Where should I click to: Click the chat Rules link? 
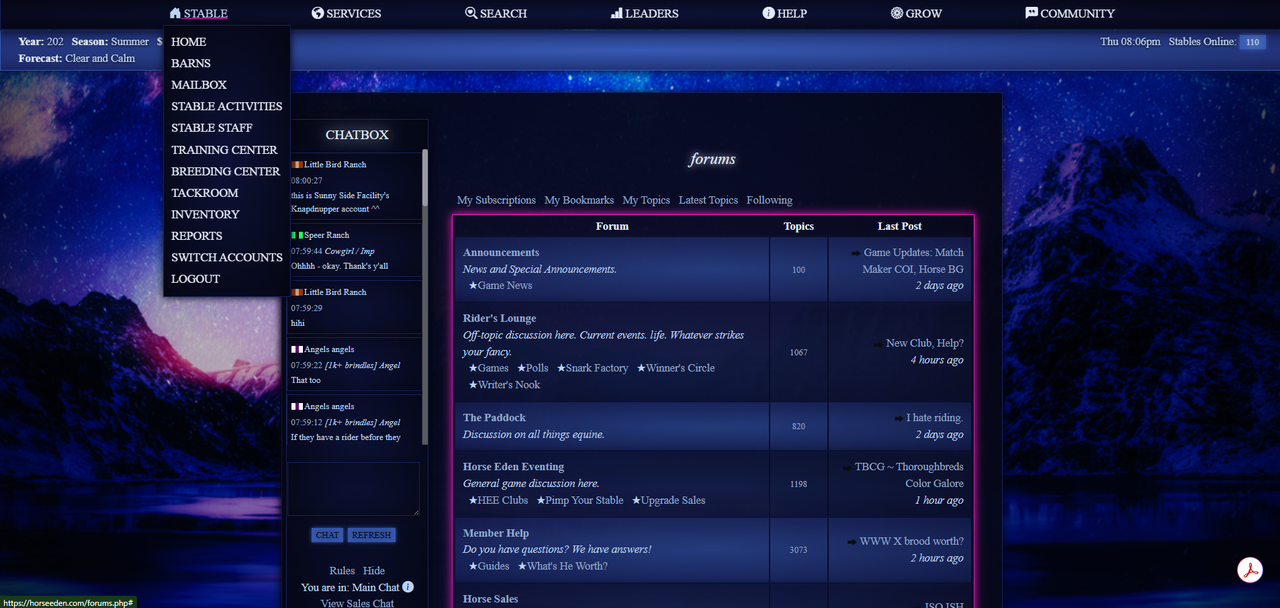(342, 571)
